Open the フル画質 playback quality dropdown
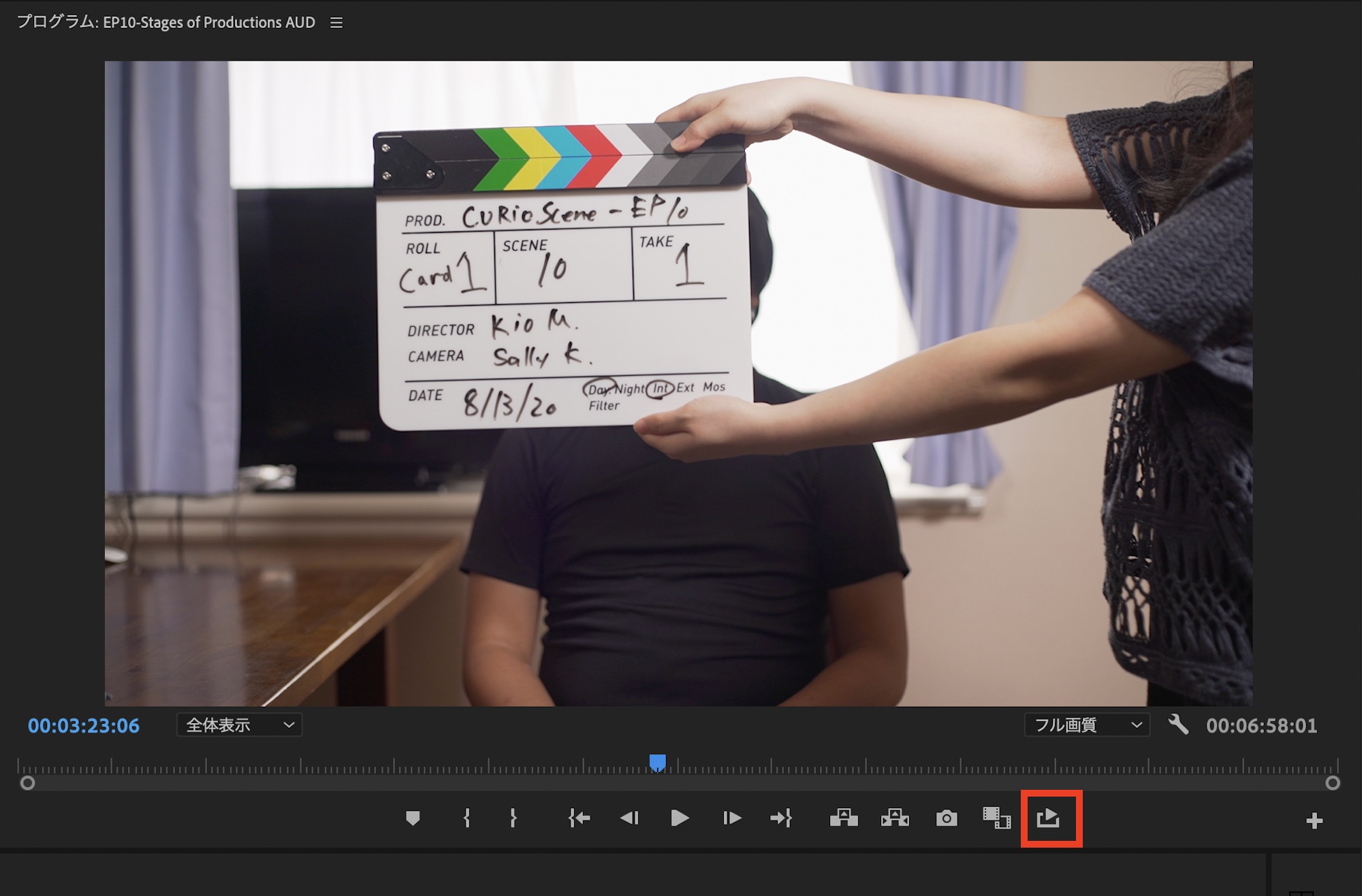This screenshot has height=896, width=1362. click(1086, 724)
